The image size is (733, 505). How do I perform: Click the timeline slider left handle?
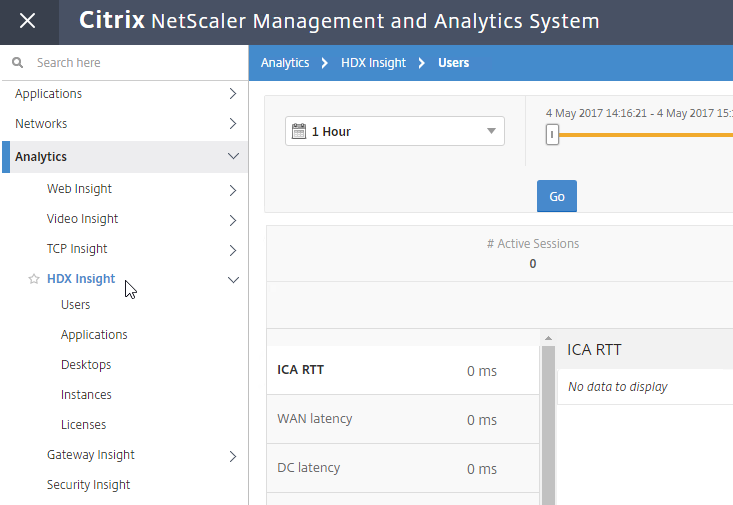point(552,135)
